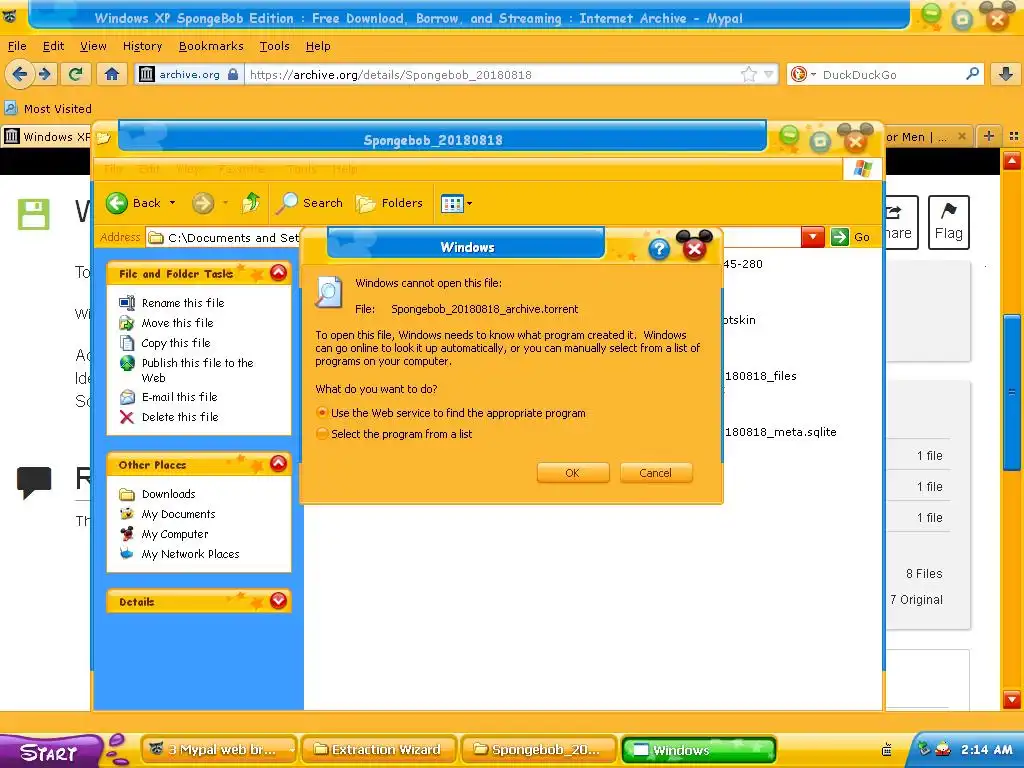Click the browser scrollbar down arrow
Screen dimensions: 1024x768
(x=1012, y=699)
